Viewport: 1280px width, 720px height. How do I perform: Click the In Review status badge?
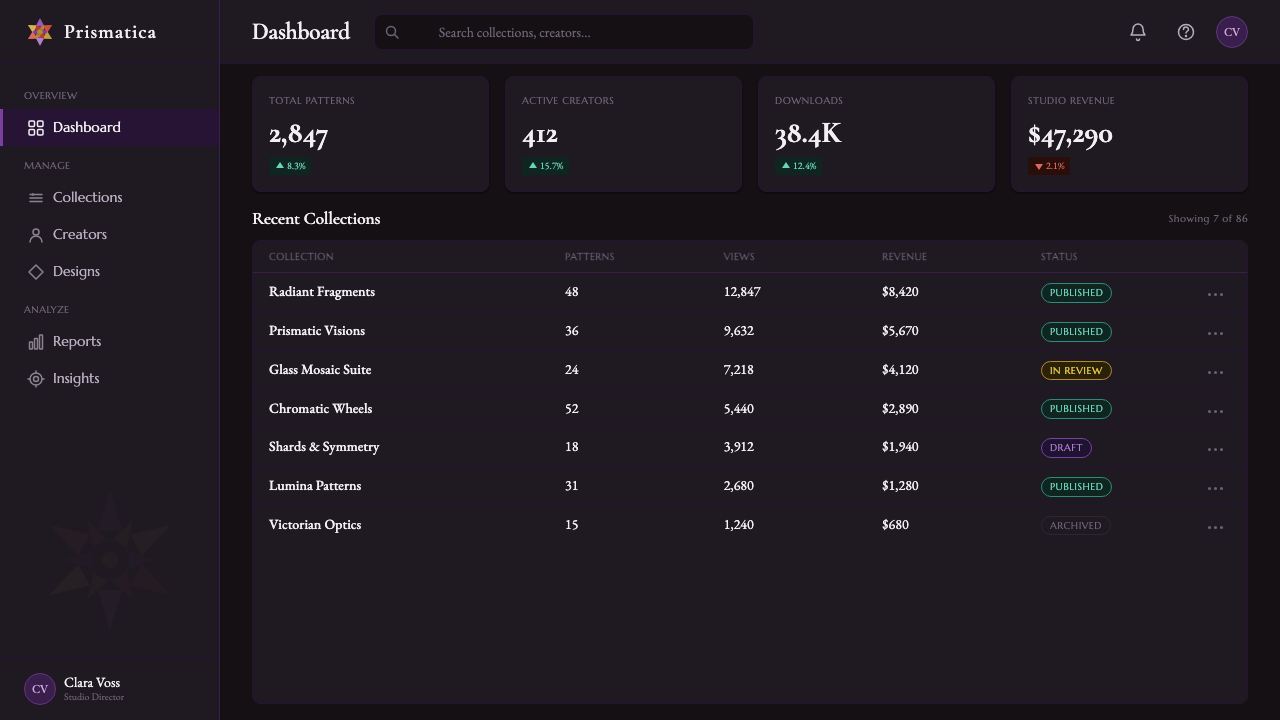[x=1076, y=371]
